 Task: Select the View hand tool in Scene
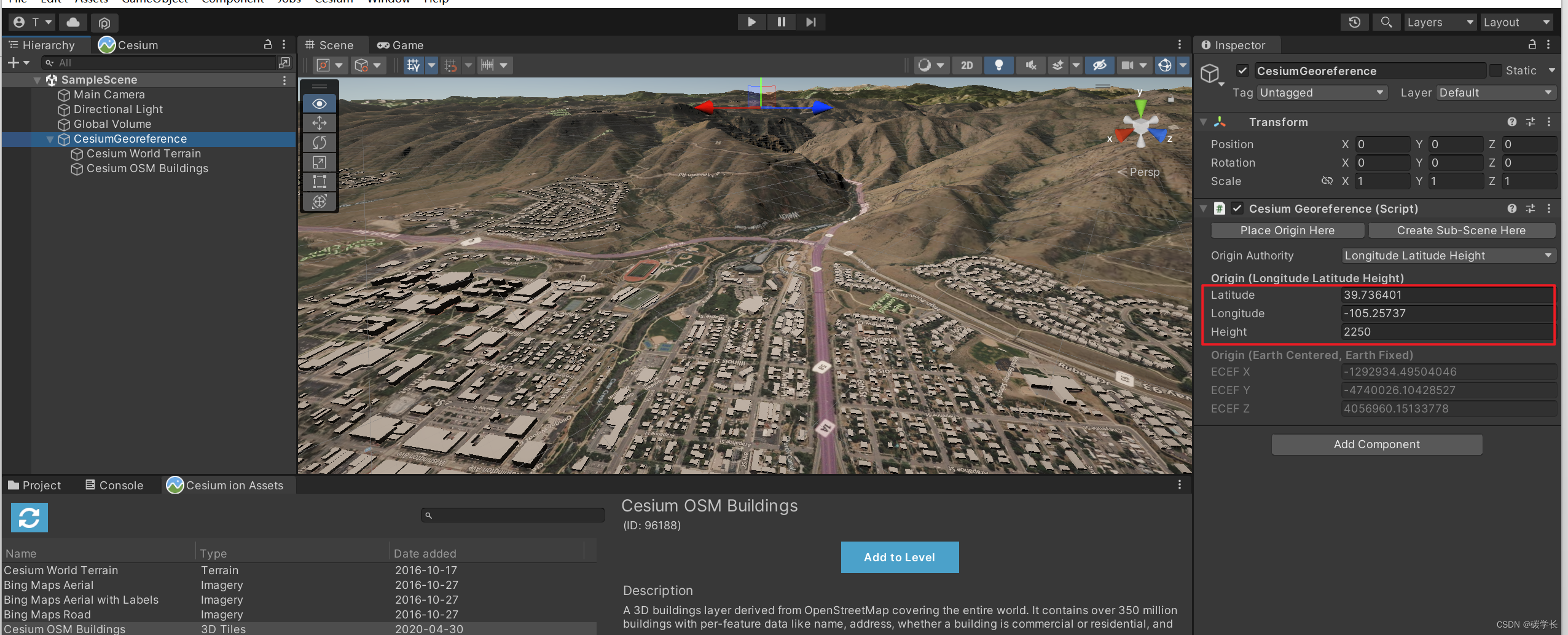(319, 103)
